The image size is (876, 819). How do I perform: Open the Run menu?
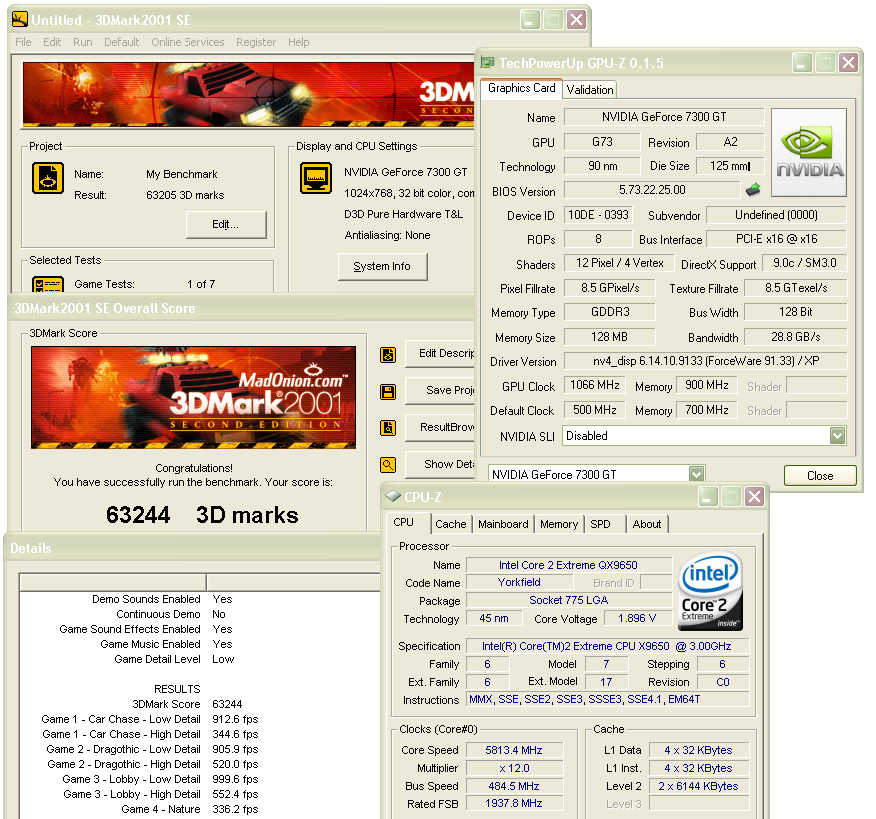point(83,42)
